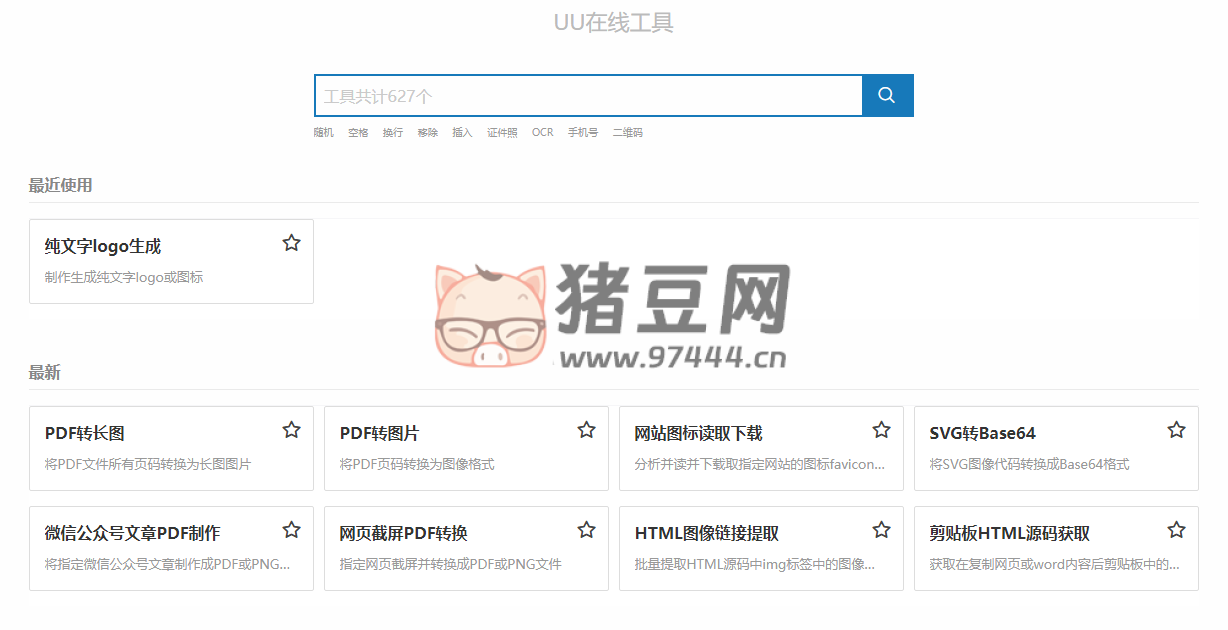Viewport: 1228px width, 630px height.
Task: Click the star icon on SVG转Base64 card
Action: 1176,429
